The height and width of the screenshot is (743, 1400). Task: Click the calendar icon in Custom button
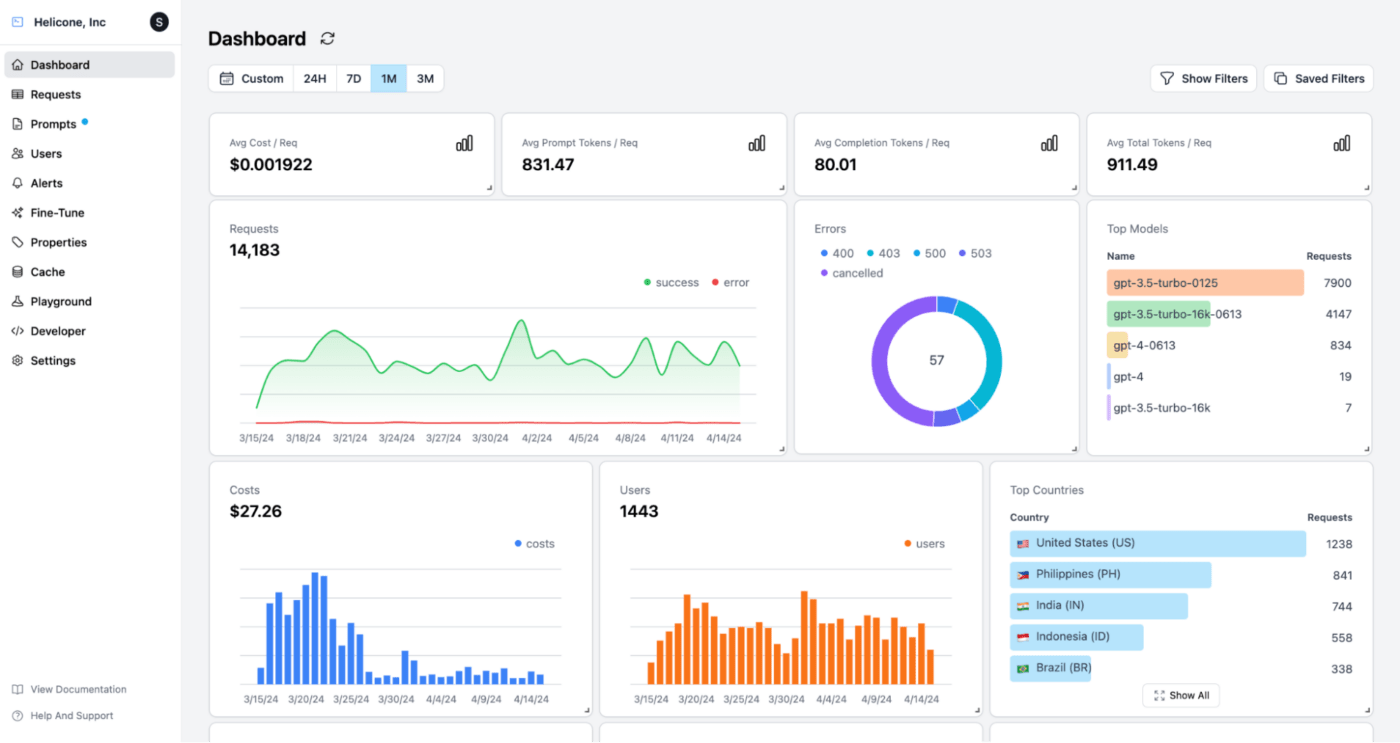point(227,79)
